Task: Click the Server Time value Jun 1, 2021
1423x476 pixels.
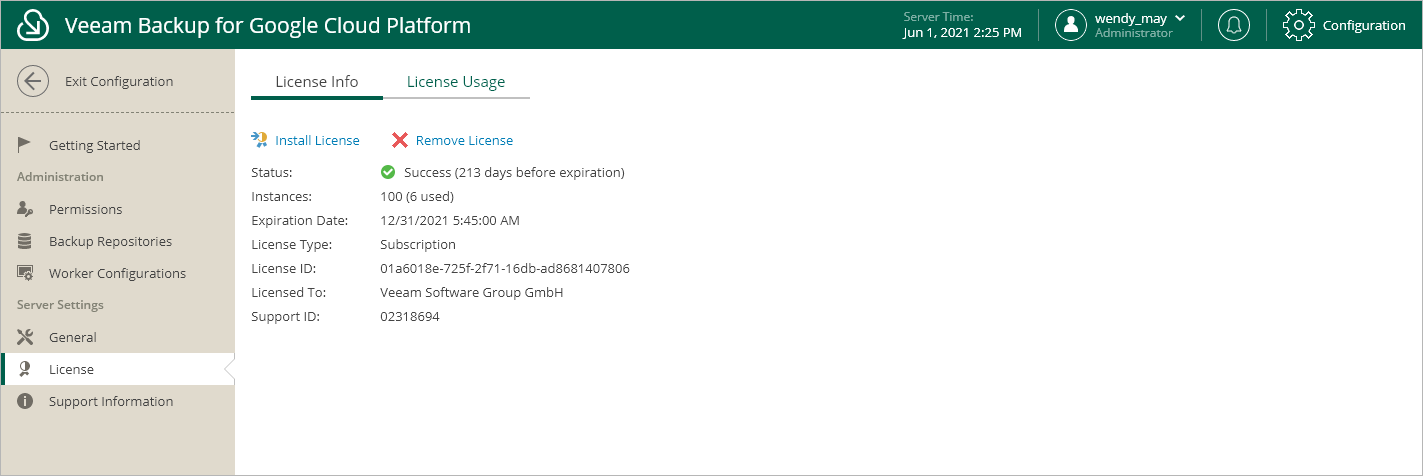Action: point(962,33)
